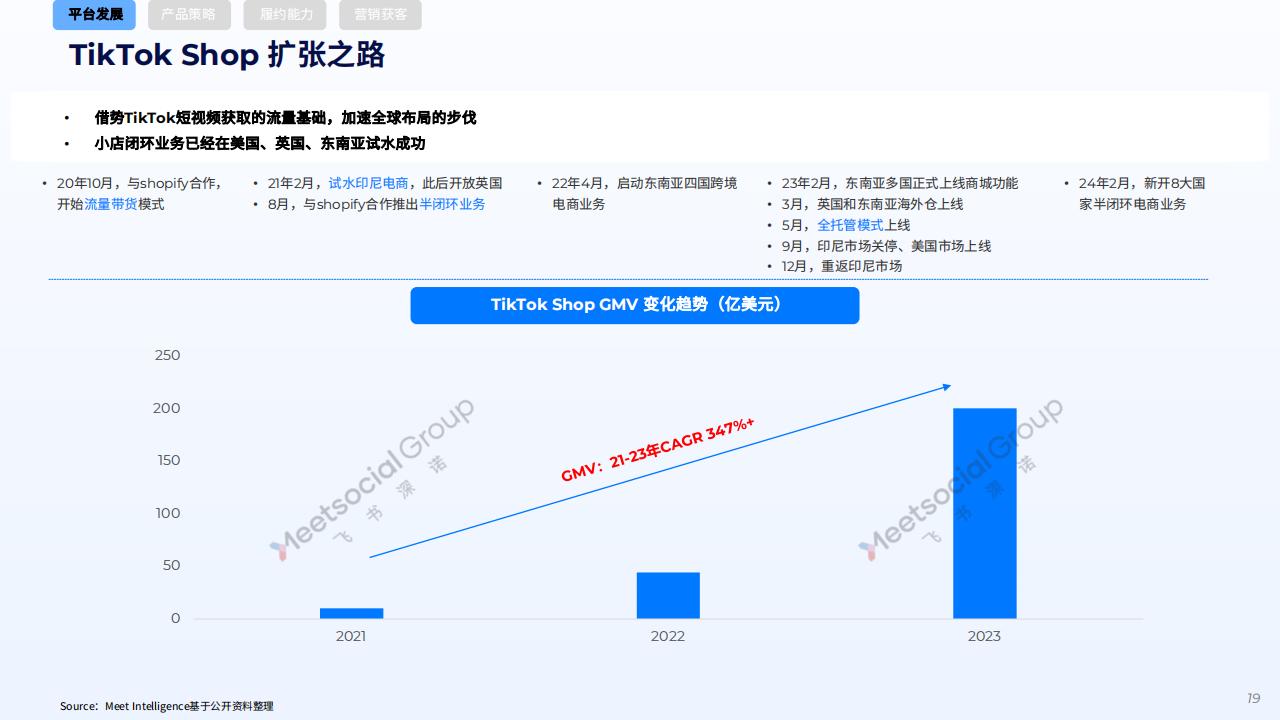
Task: Click the 2022 axis label
Action: (x=668, y=636)
